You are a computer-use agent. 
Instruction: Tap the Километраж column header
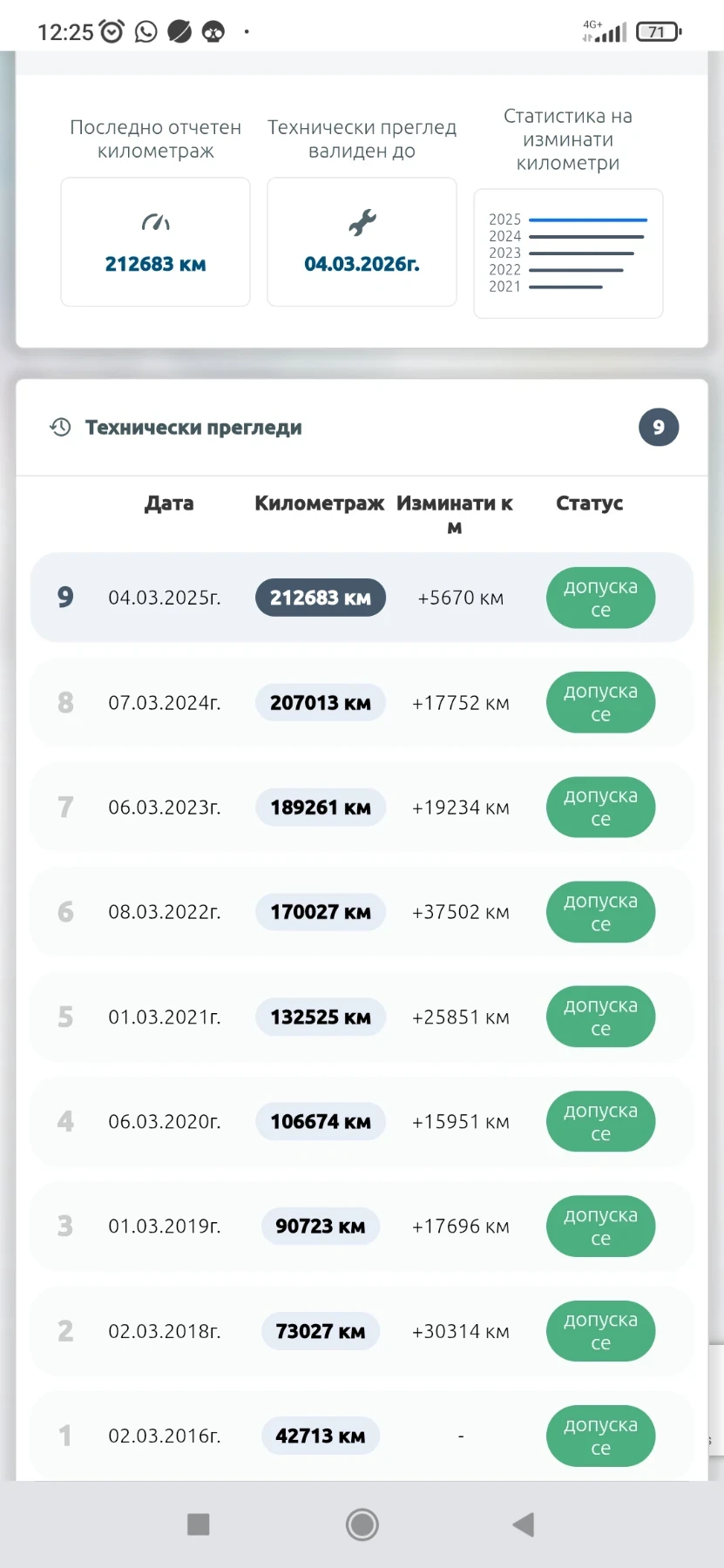pyautogui.click(x=319, y=504)
